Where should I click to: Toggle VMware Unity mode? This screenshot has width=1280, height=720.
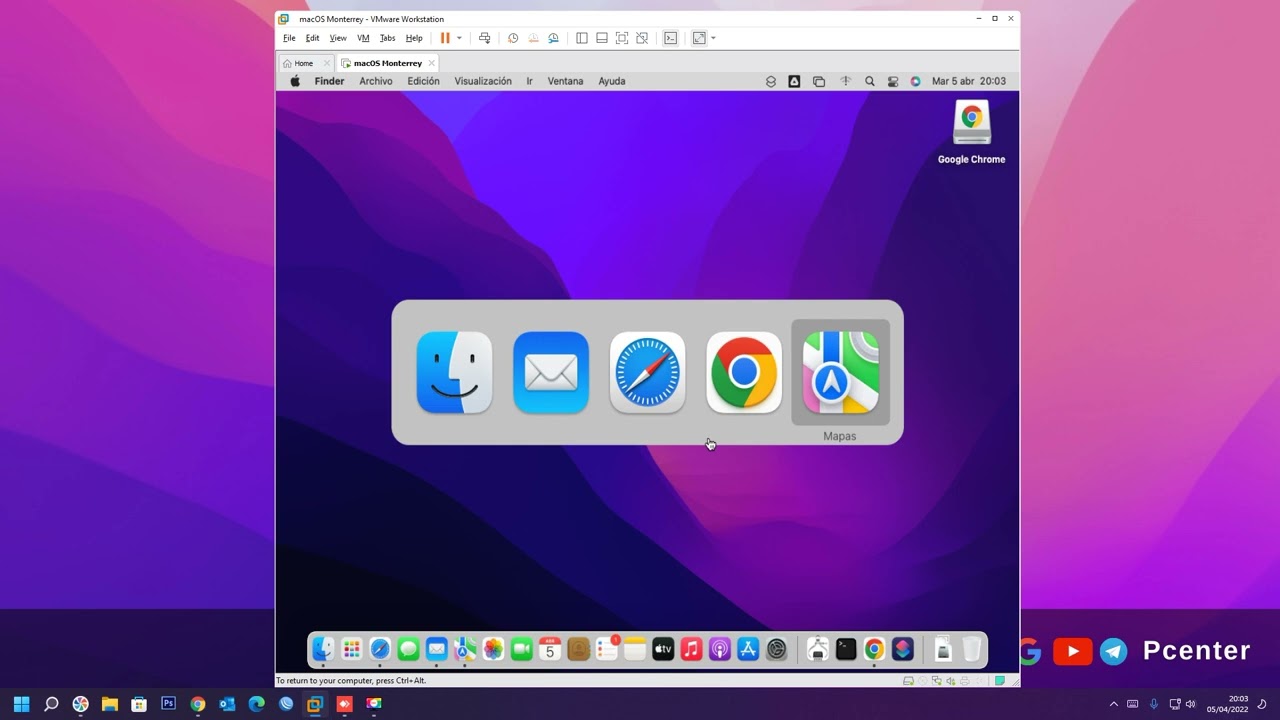pyautogui.click(x=642, y=38)
